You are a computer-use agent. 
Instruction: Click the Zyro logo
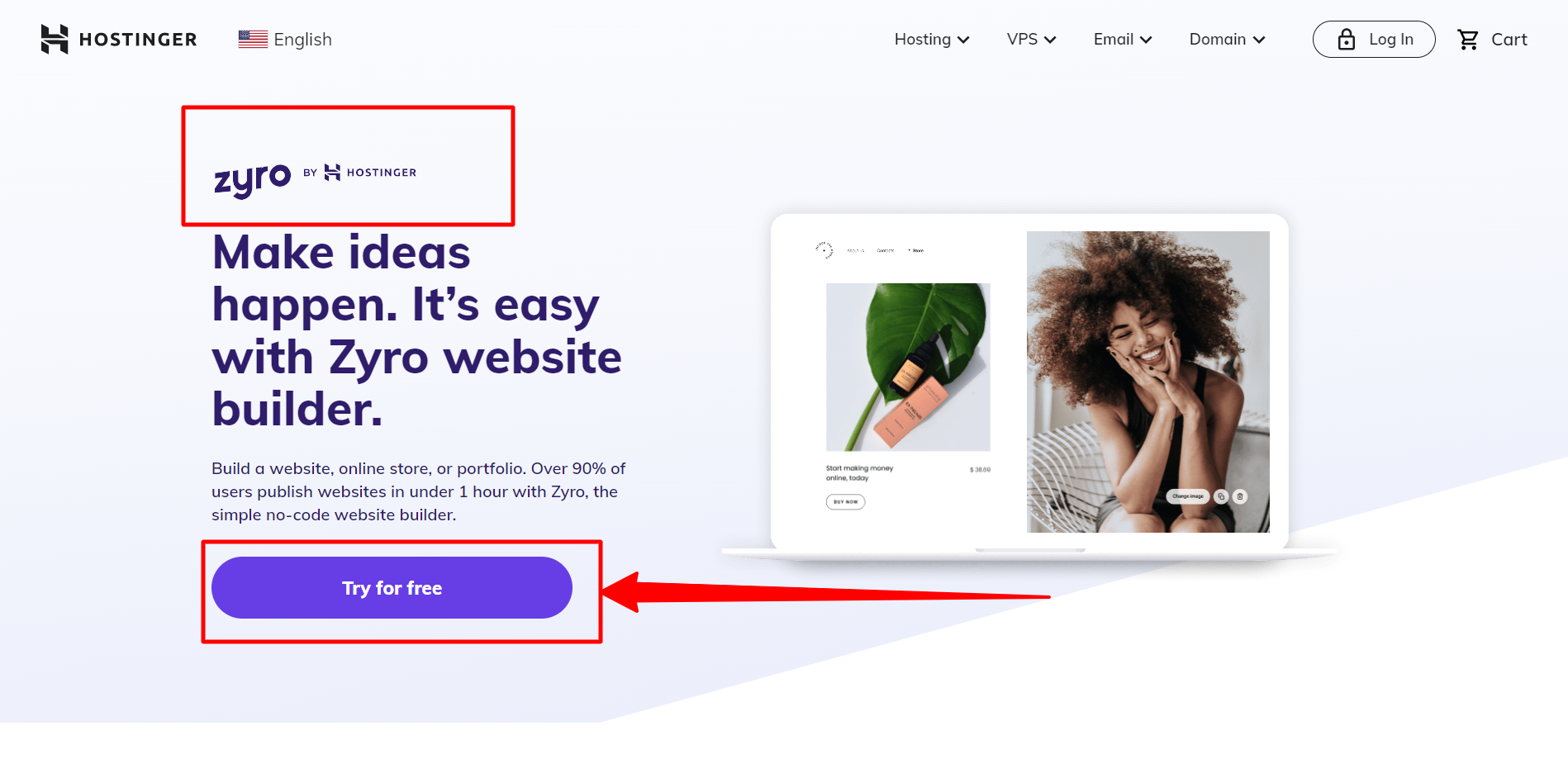pyautogui.click(x=253, y=179)
